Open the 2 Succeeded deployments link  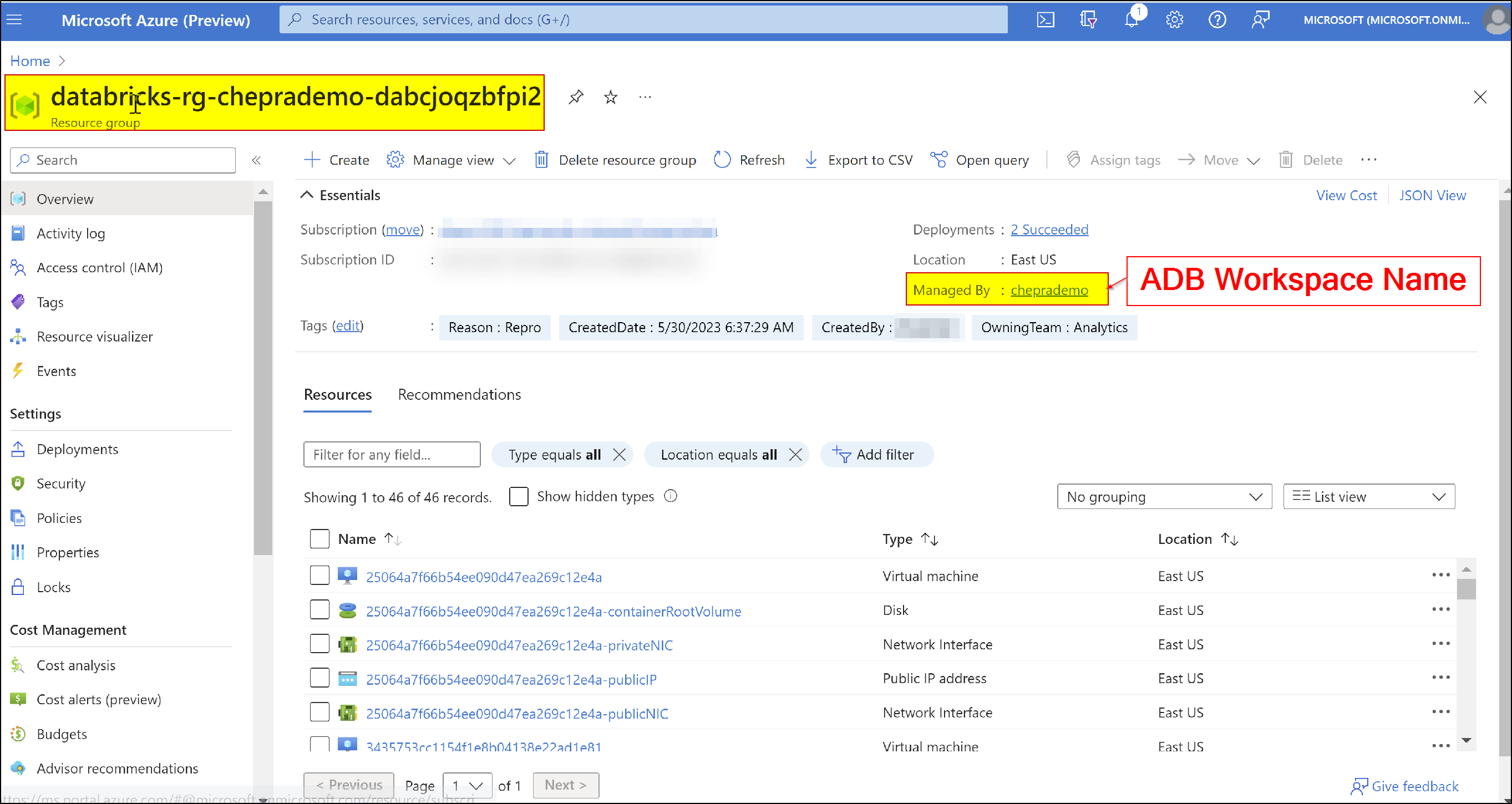(x=1049, y=230)
